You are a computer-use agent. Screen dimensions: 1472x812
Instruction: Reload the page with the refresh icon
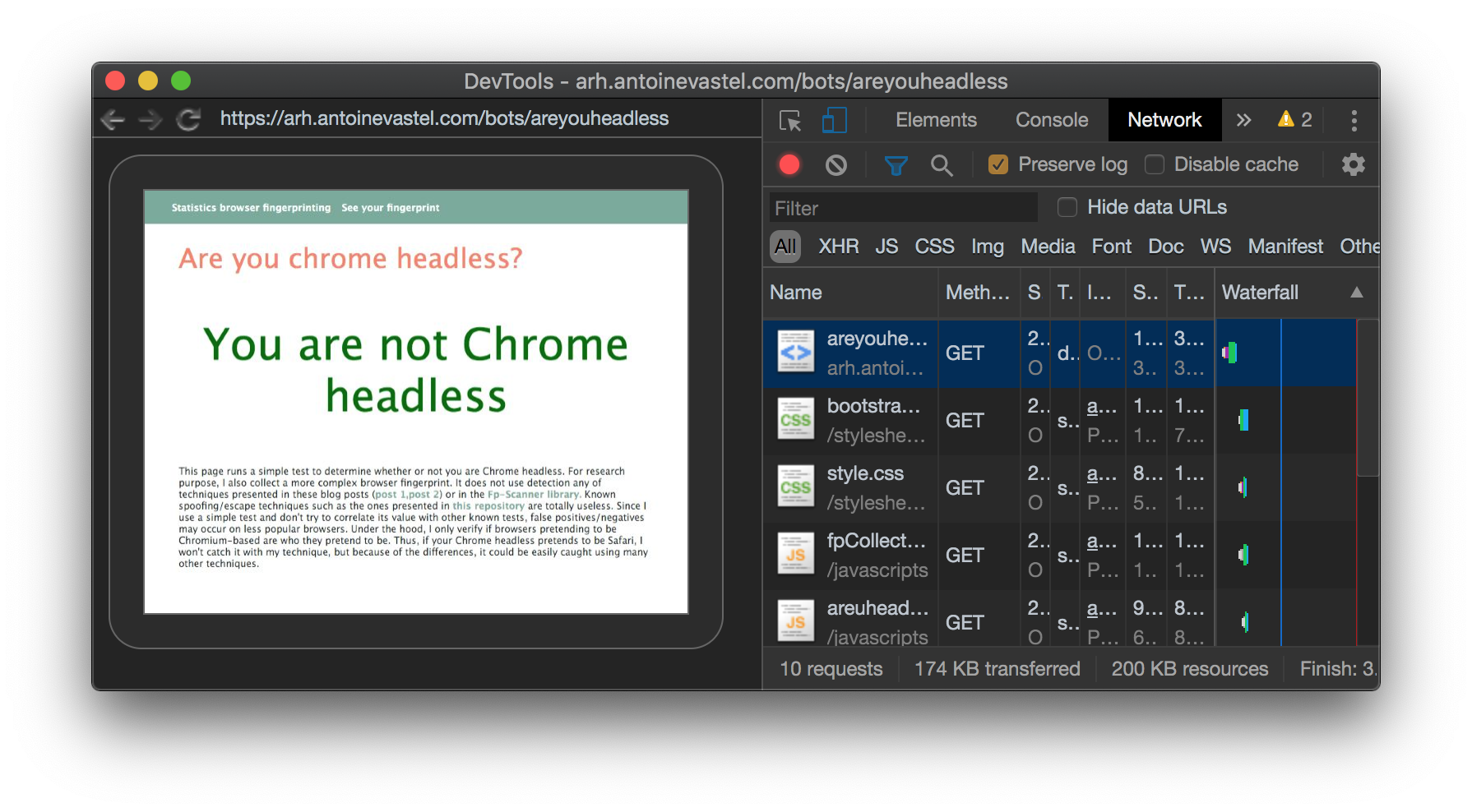(x=189, y=120)
